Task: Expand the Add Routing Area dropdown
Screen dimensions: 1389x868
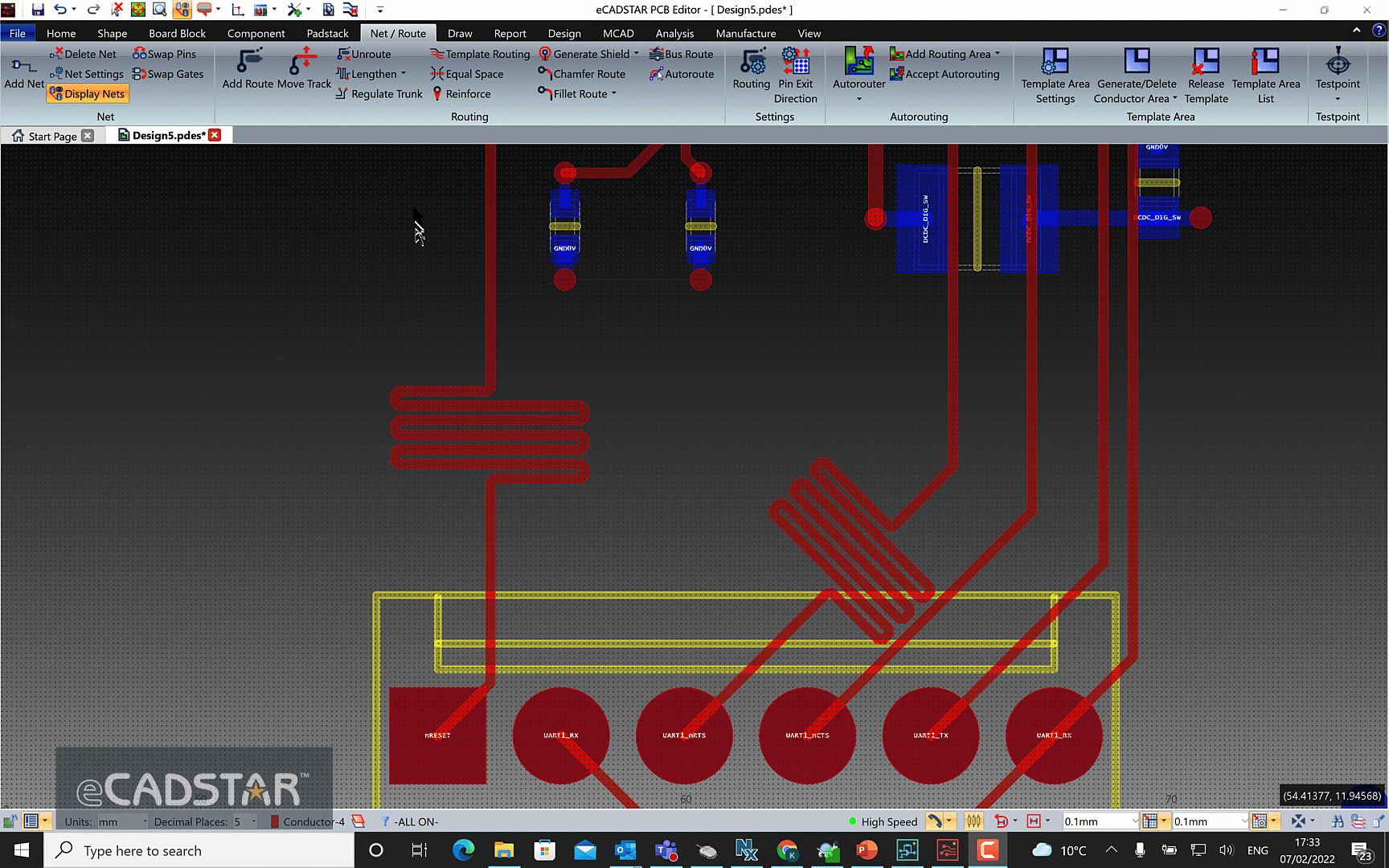Action: pyautogui.click(x=998, y=54)
